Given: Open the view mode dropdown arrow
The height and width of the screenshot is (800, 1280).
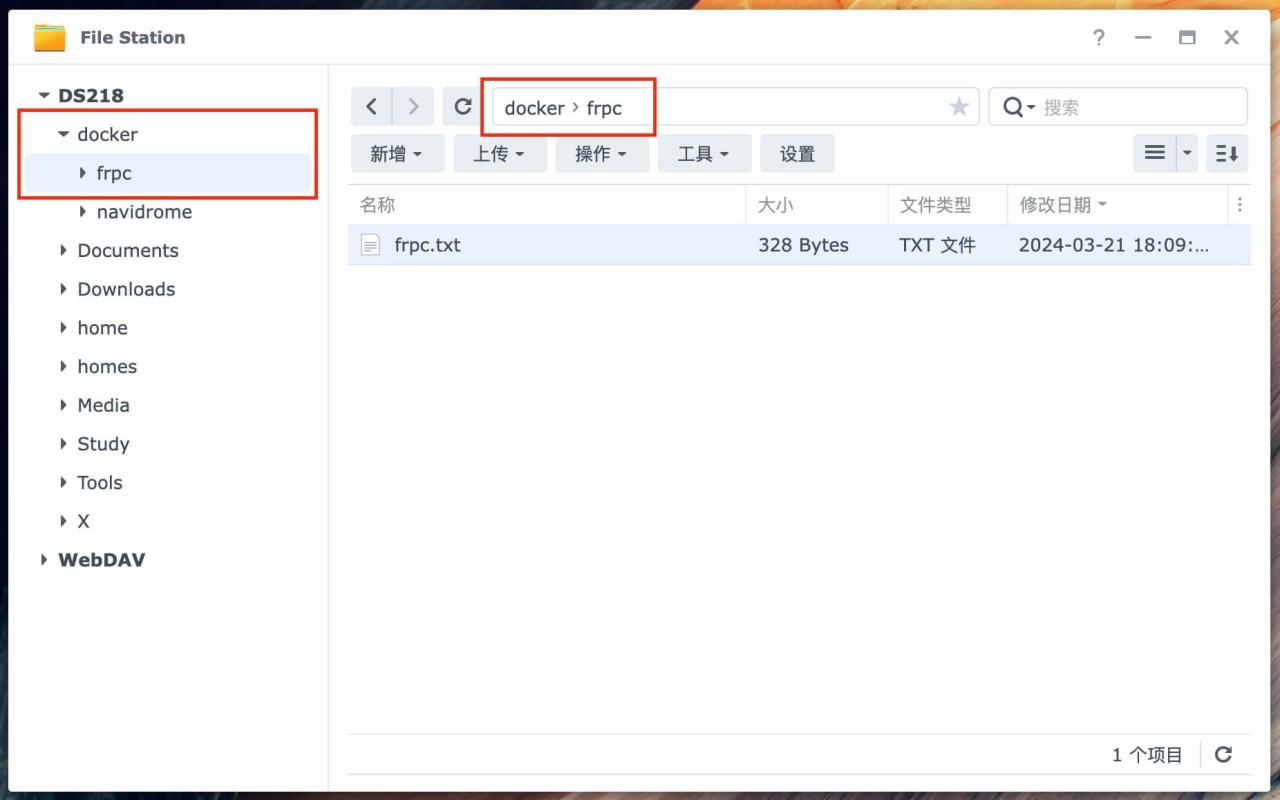Looking at the screenshot, I should pyautogui.click(x=1187, y=153).
